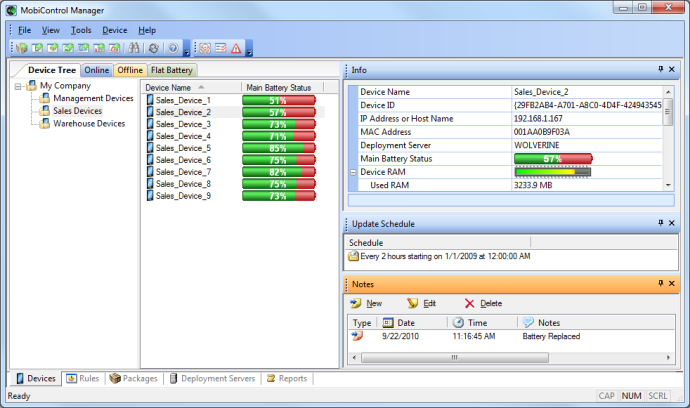The height and width of the screenshot is (408, 690).
Task: Open the Device menu
Action: (114, 30)
